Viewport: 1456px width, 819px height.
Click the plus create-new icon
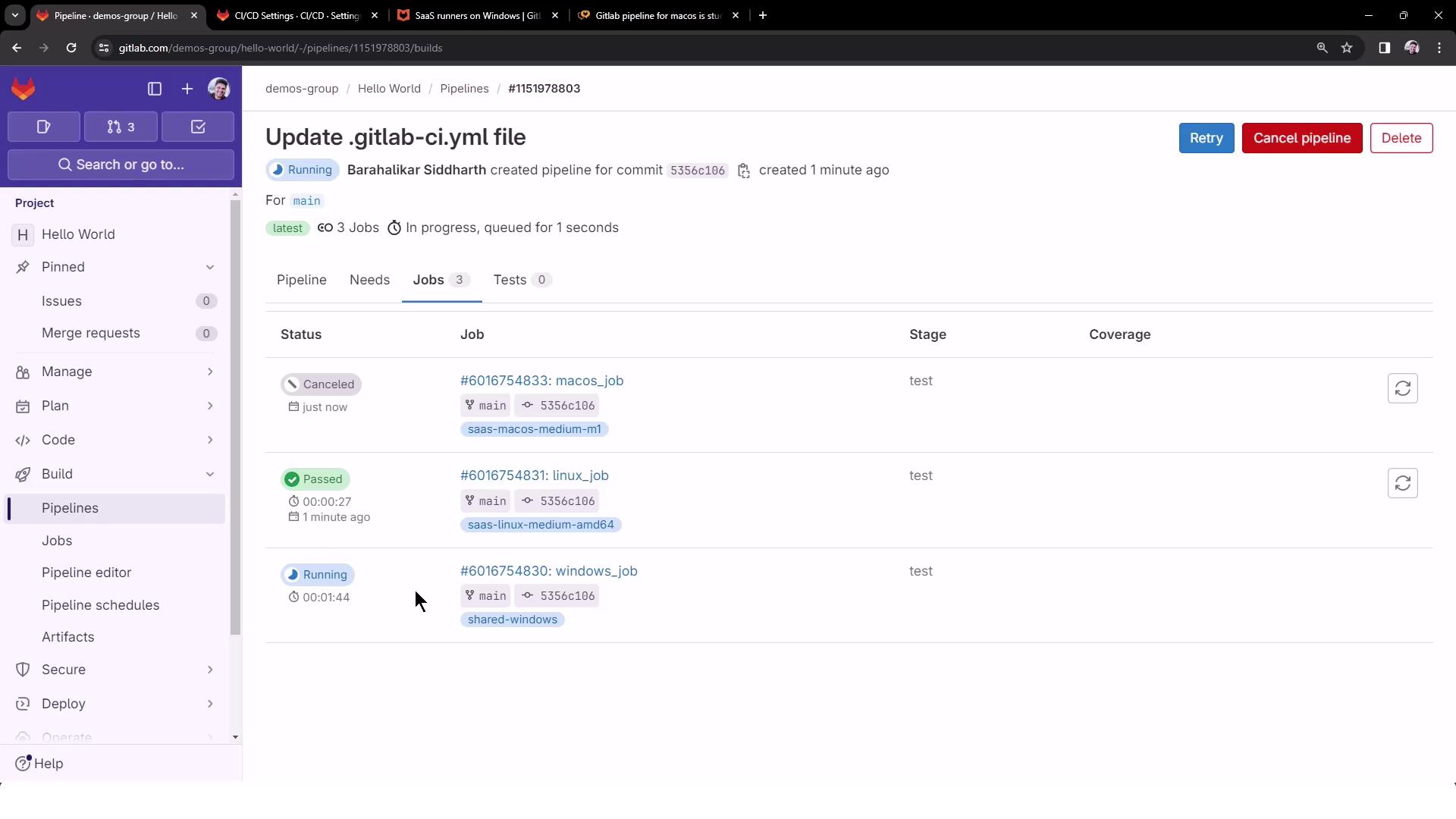(187, 89)
